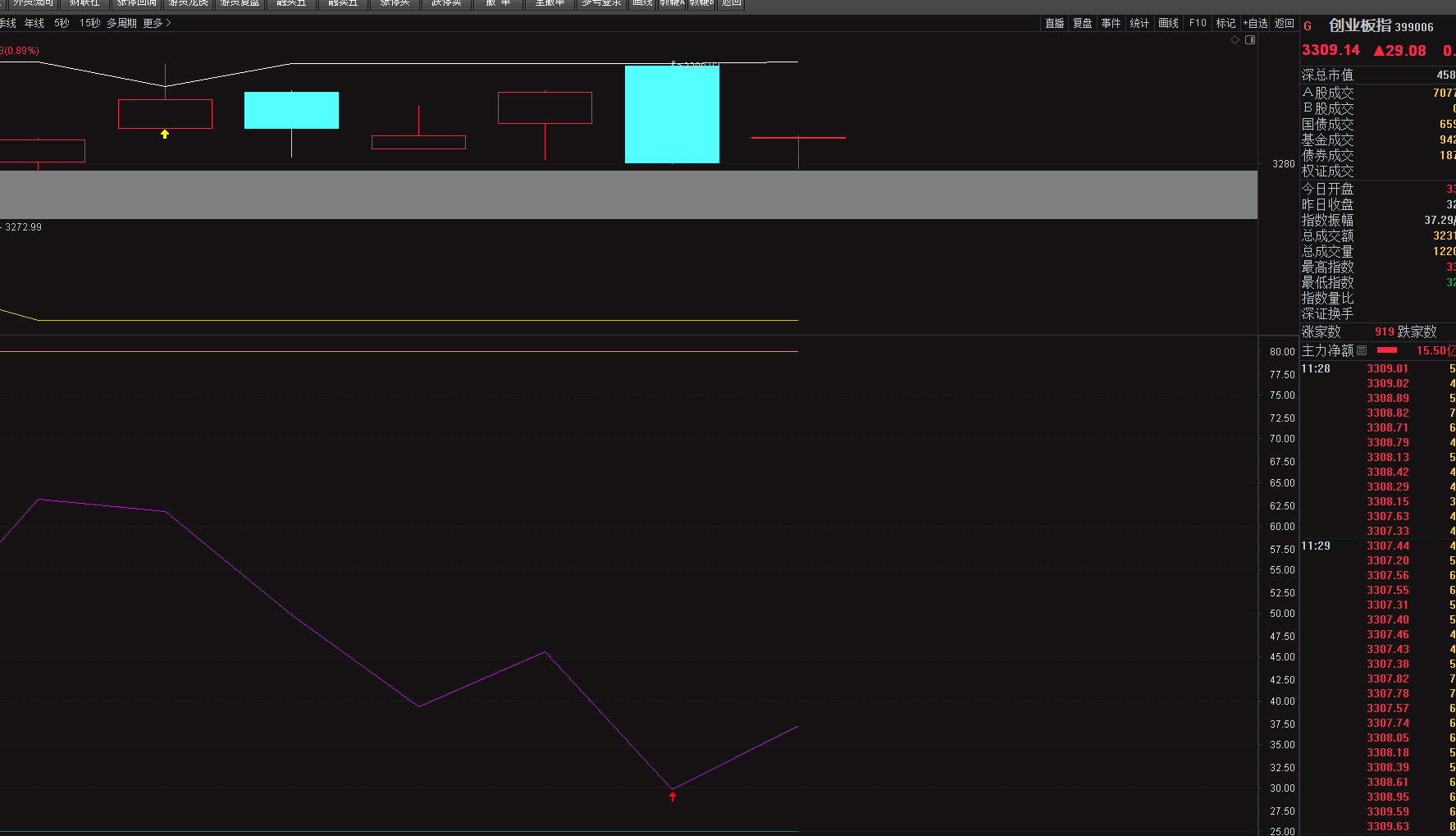Switch to the 15秒 period

pyautogui.click(x=90, y=23)
